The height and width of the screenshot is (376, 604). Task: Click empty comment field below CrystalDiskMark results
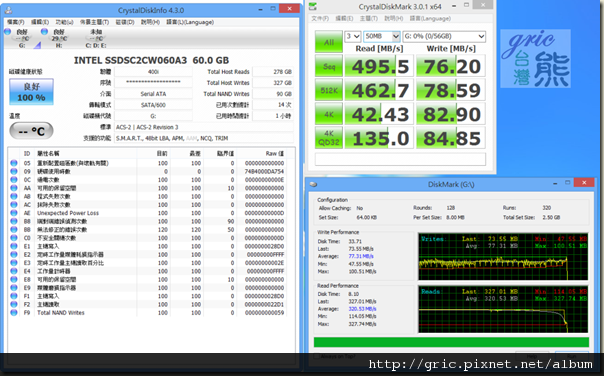click(400, 159)
